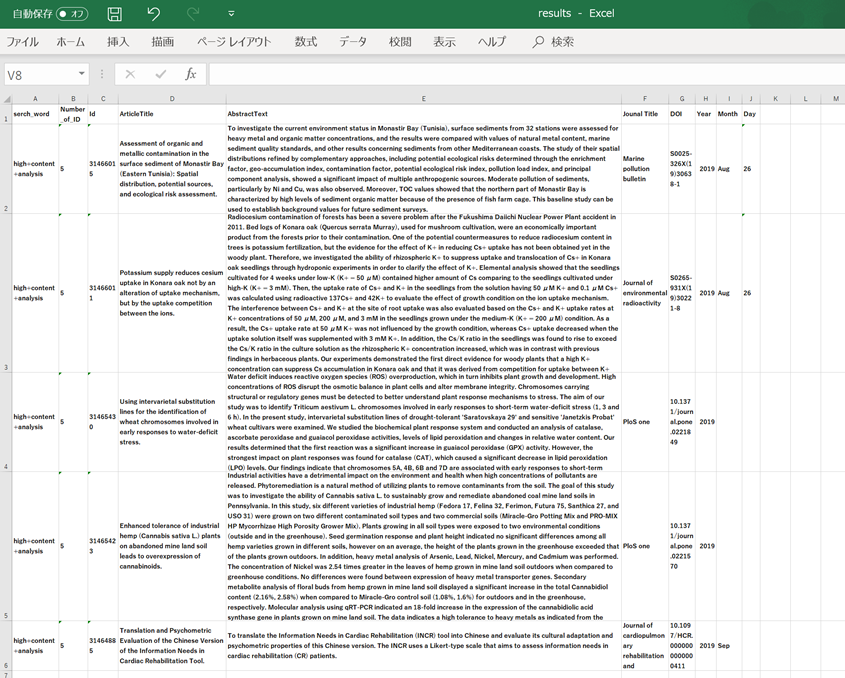Click the Save floppy disk icon
This screenshot has width=845, height=678.
(114, 14)
